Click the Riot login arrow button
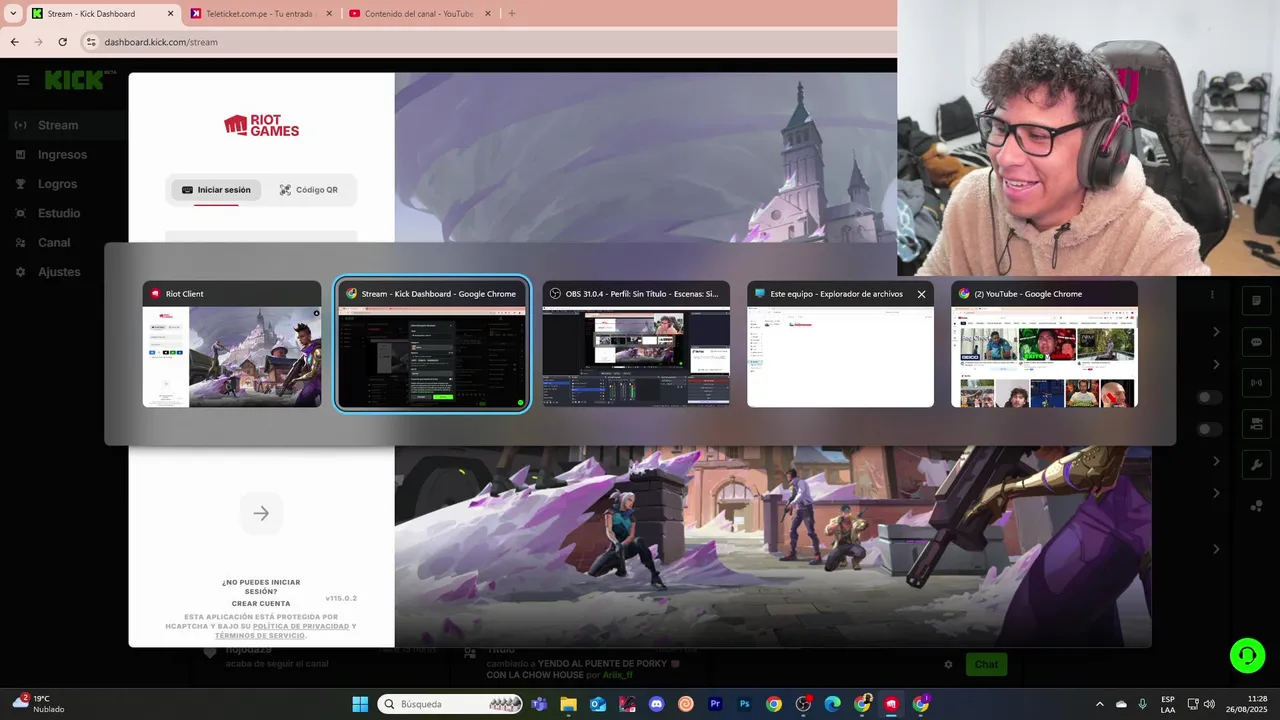 coord(261,513)
